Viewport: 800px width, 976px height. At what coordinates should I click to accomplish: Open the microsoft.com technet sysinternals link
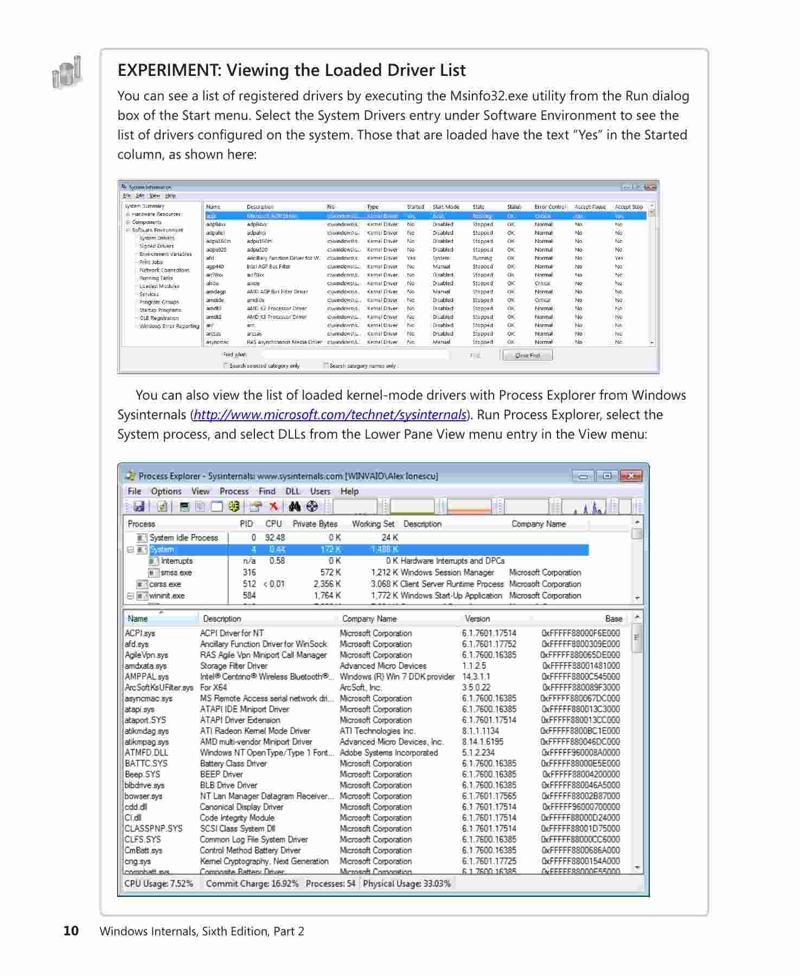click(330, 415)
